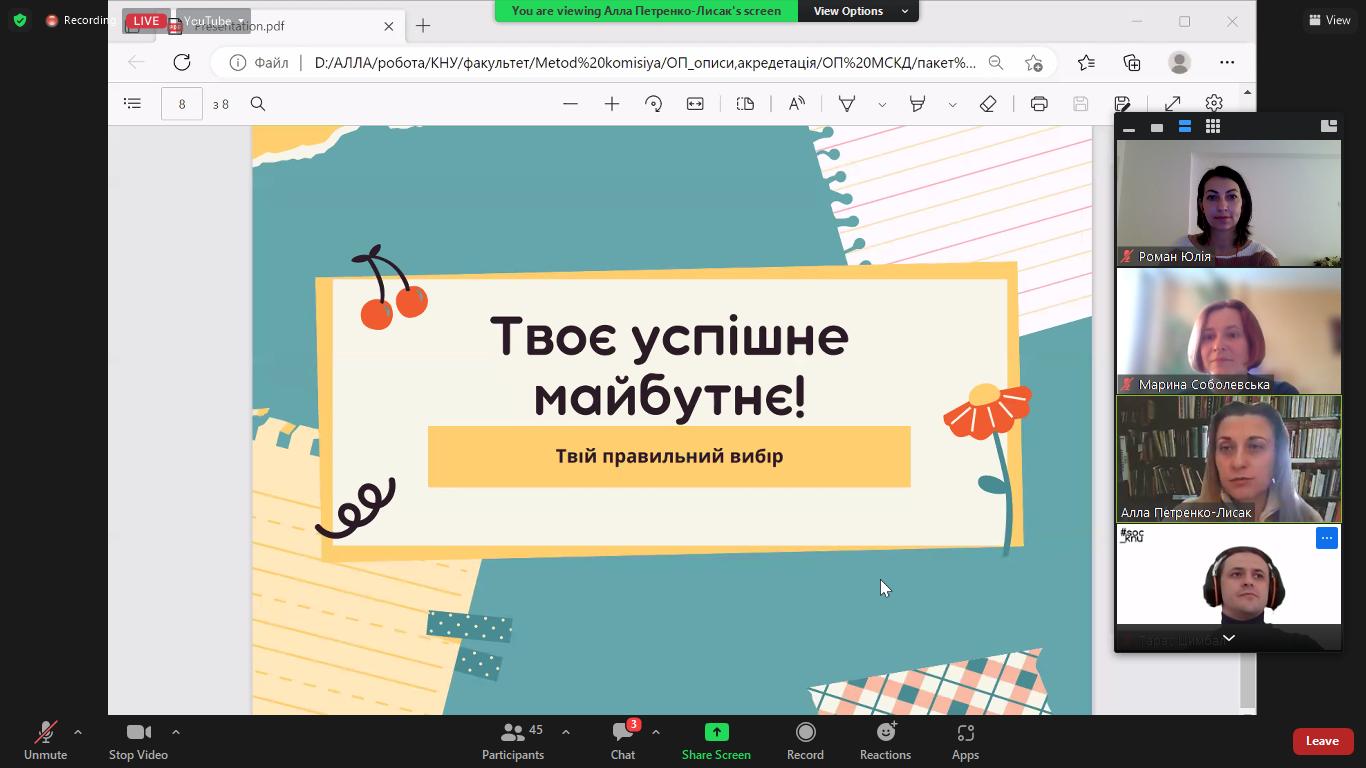Expand audio options arrow beside Unmute
This screenshot has height=768, width=1366.
click(78, 732)
